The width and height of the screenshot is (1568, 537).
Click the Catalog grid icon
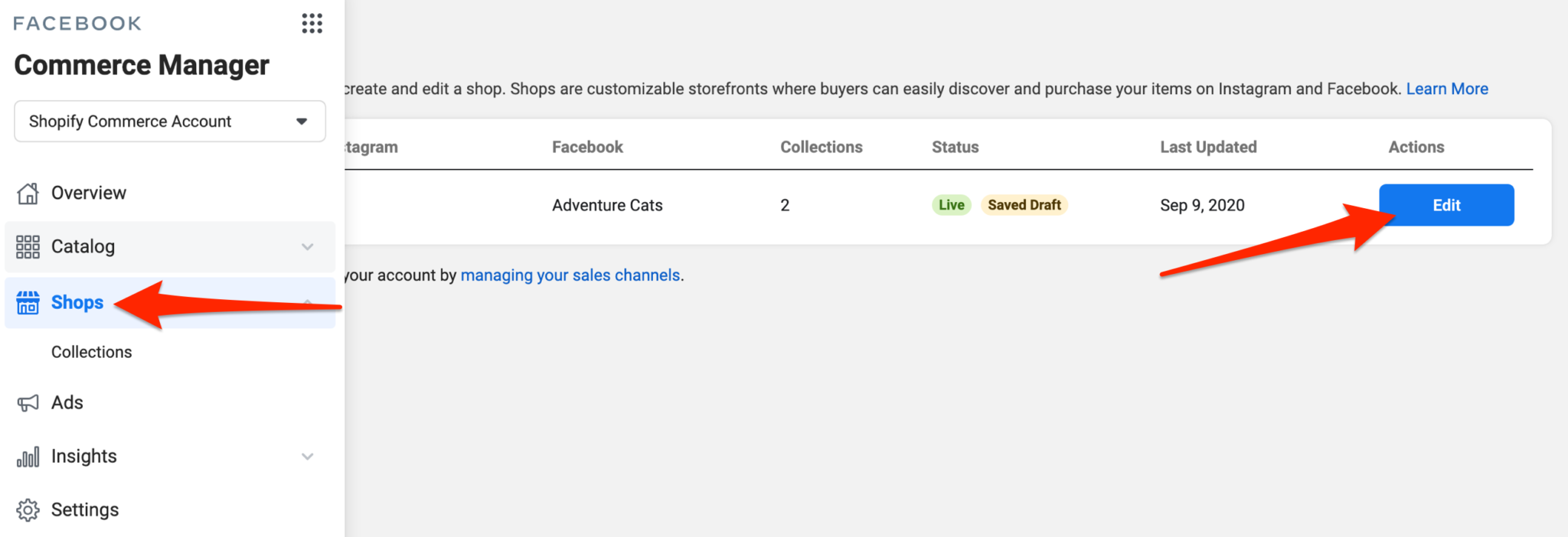pyautogui.click(x=28, y=247)
